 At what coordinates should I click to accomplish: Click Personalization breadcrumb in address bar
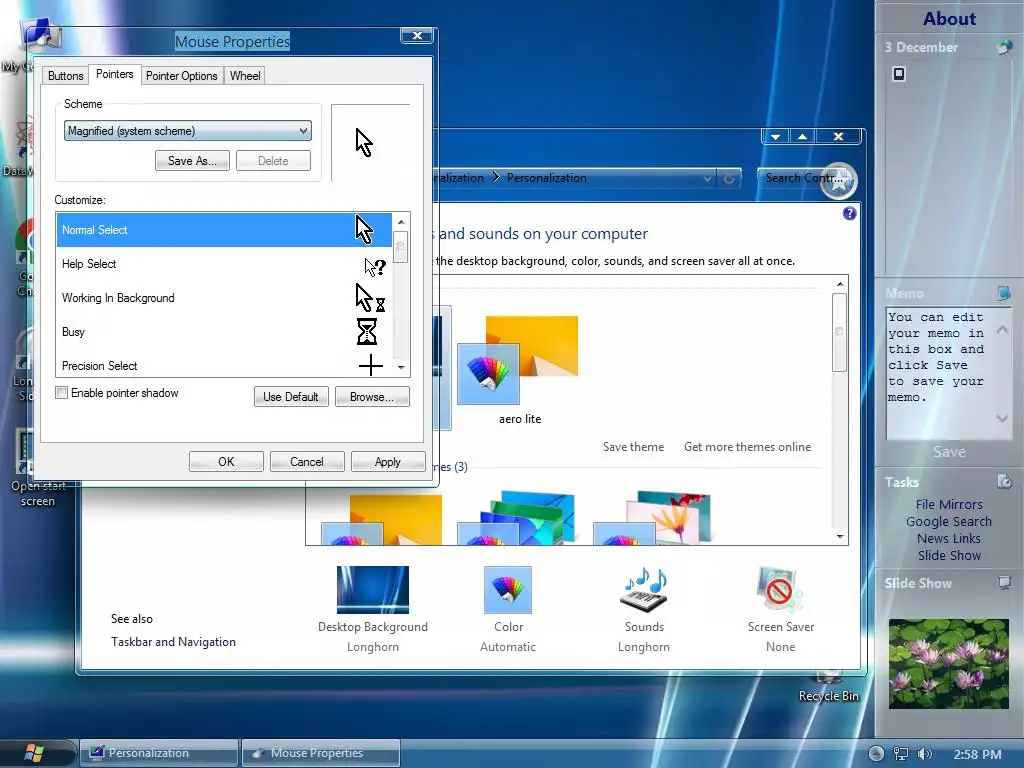pos(547,178)
